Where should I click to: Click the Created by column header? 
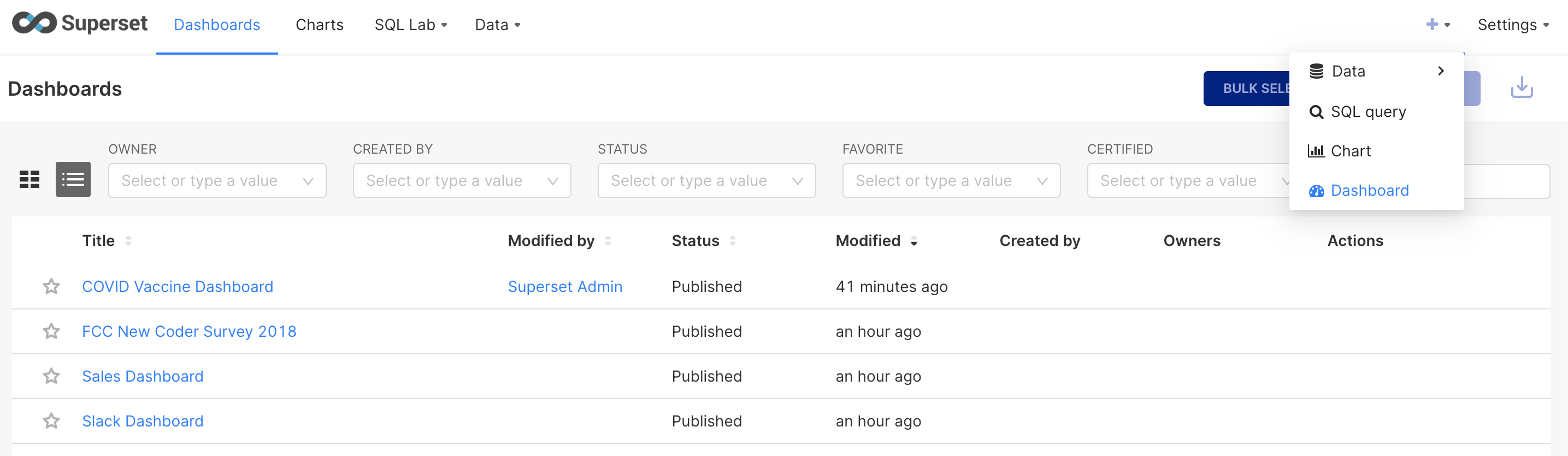tap(1040, 241)
